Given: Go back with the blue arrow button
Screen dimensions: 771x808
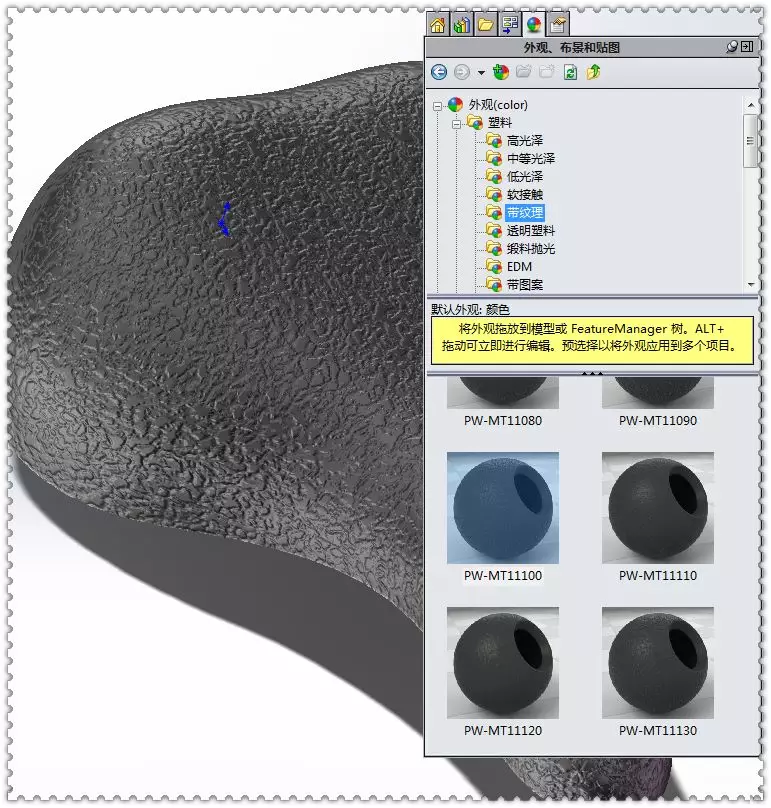Looking at the screenshot, I should click(x=439, y=72).
